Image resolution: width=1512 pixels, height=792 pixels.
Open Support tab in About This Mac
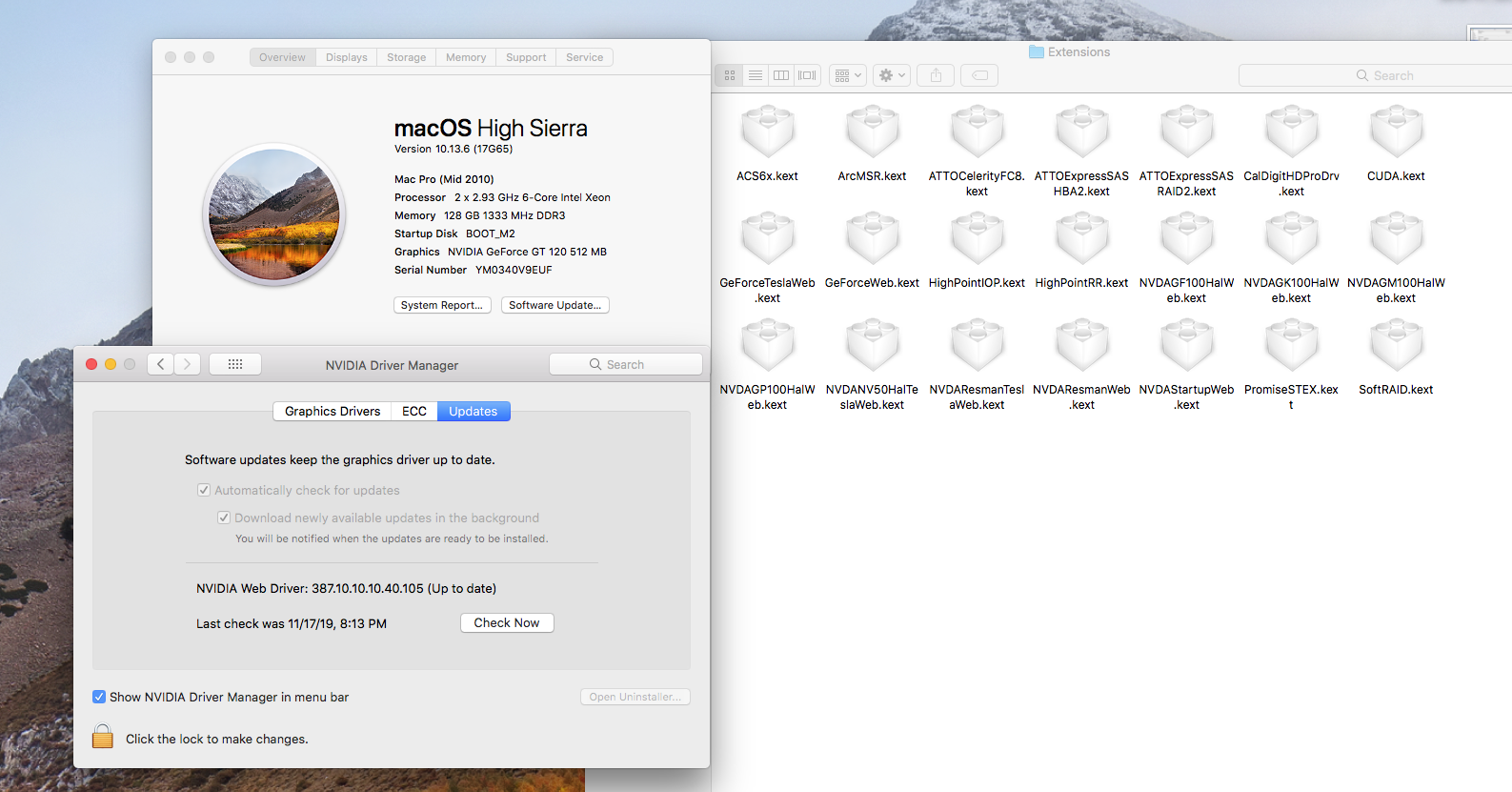(526, 57)
